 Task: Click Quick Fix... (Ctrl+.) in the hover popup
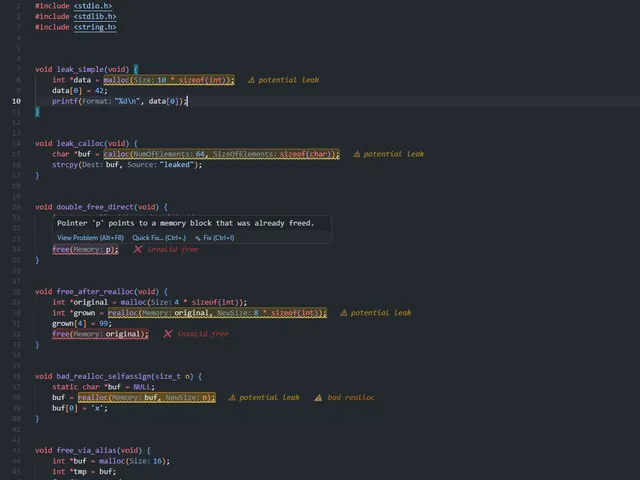(x=159, y=238)
